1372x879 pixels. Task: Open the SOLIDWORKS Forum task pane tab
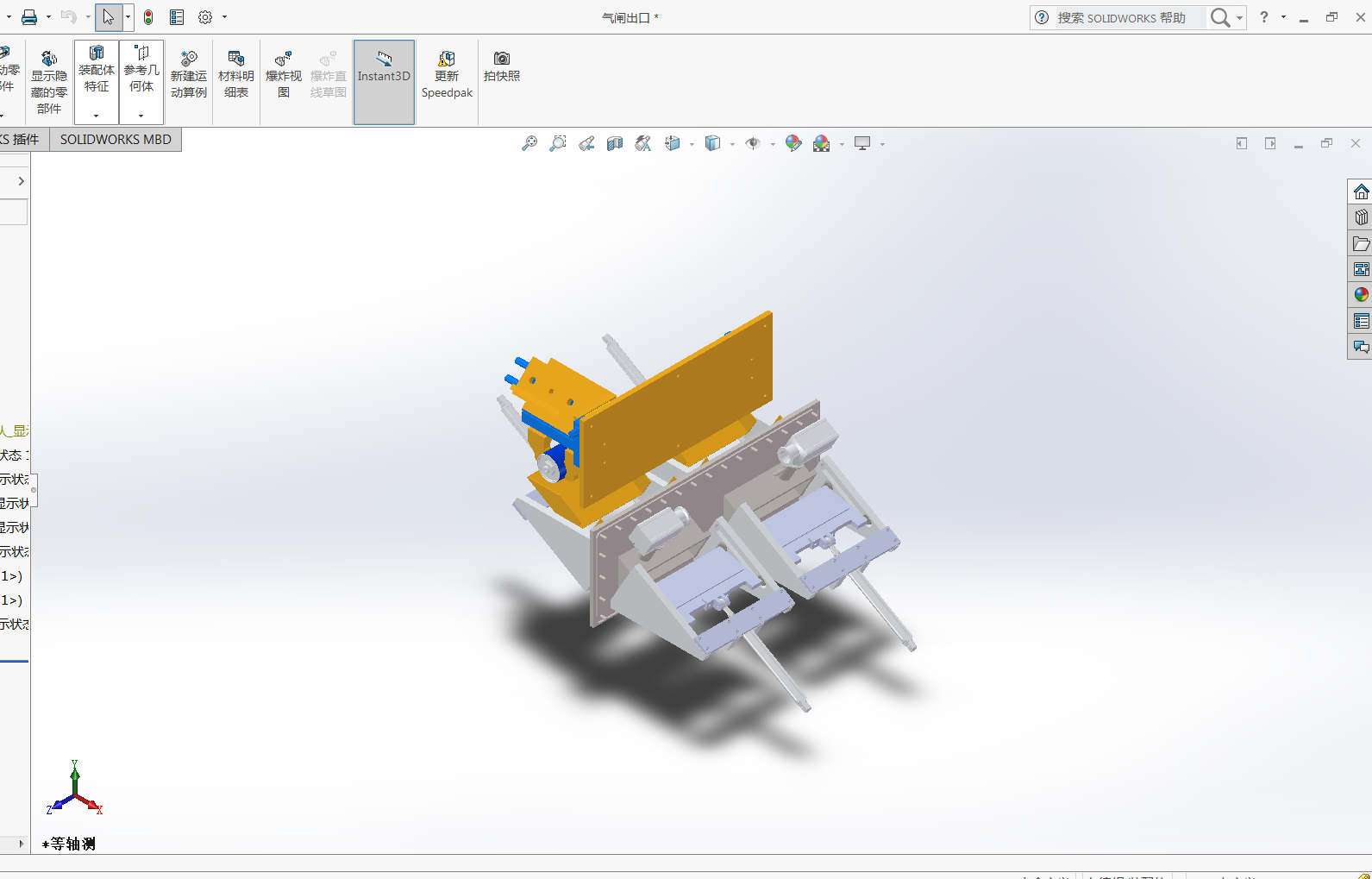point(1361,347)
